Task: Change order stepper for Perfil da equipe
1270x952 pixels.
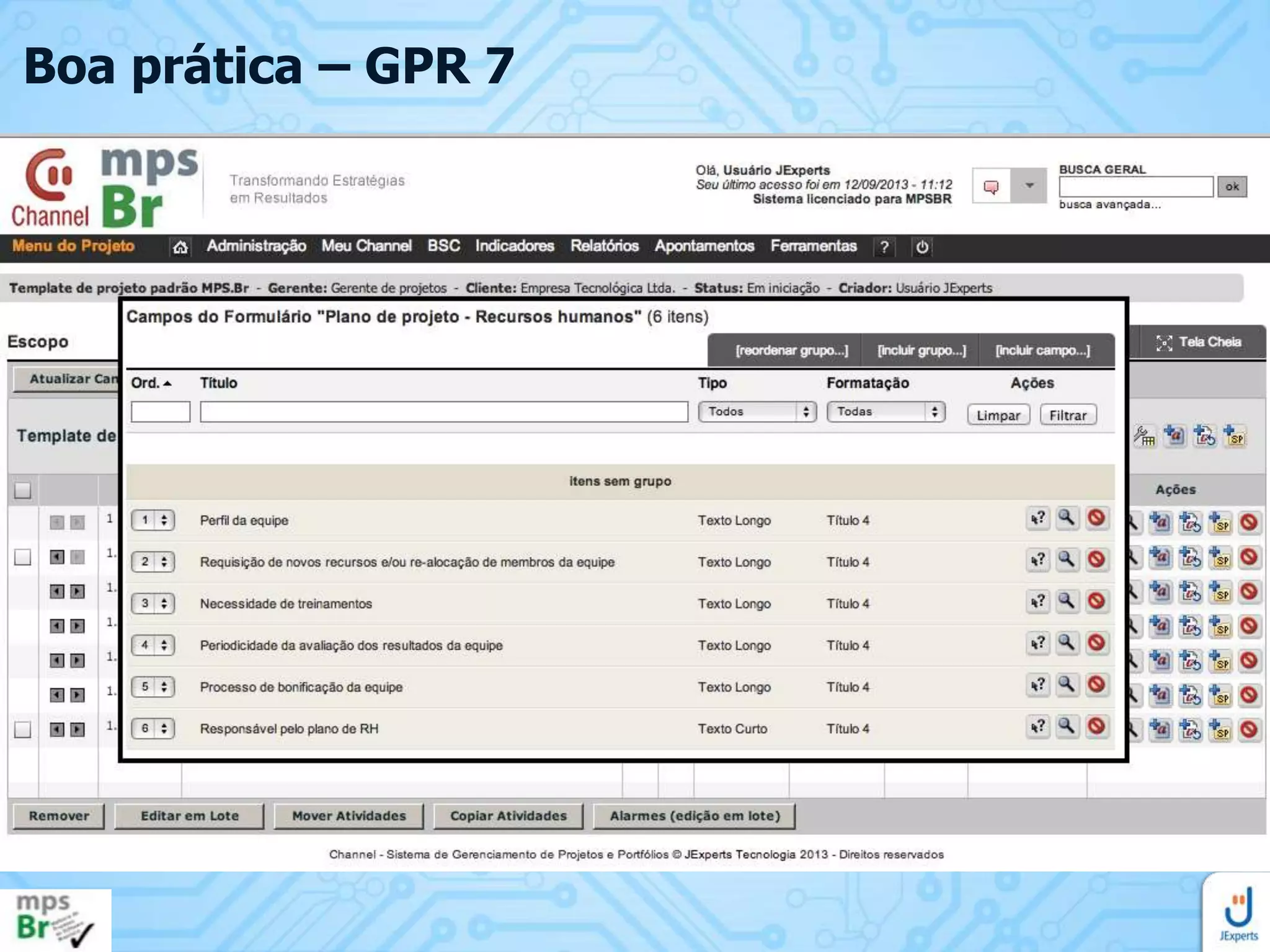Action: [x=153, y=520]
